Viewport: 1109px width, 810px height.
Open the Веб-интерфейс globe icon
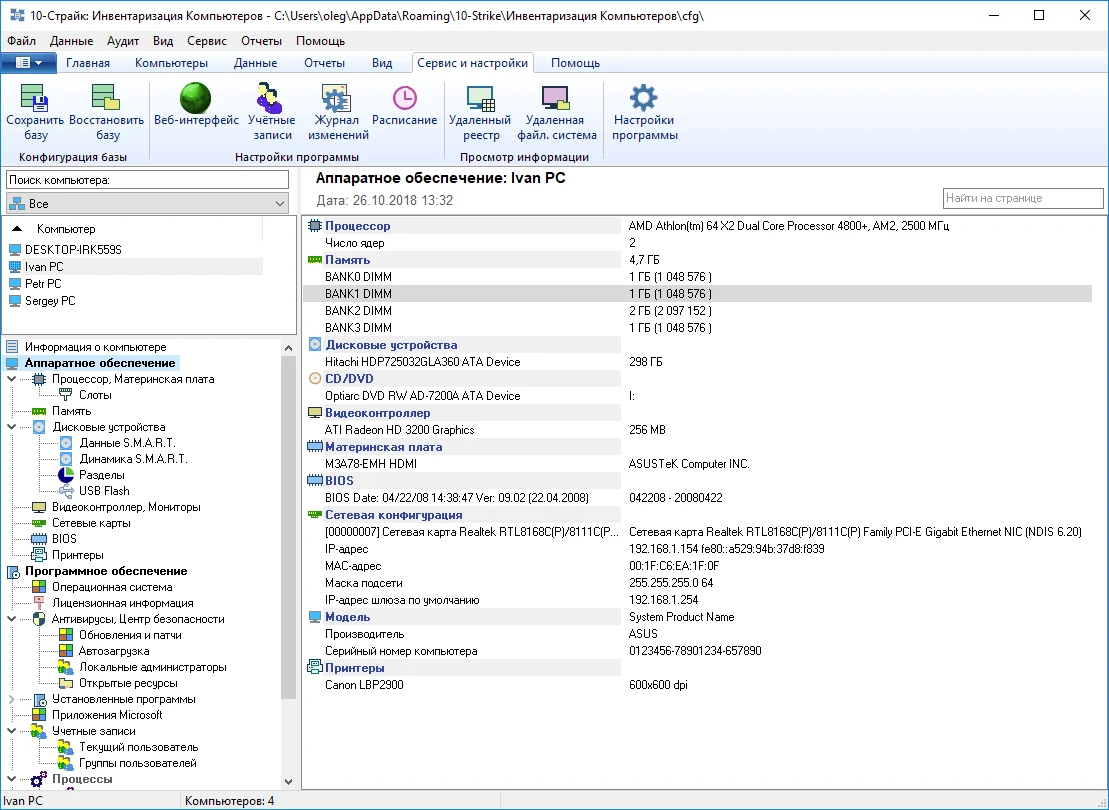(196, 98)
